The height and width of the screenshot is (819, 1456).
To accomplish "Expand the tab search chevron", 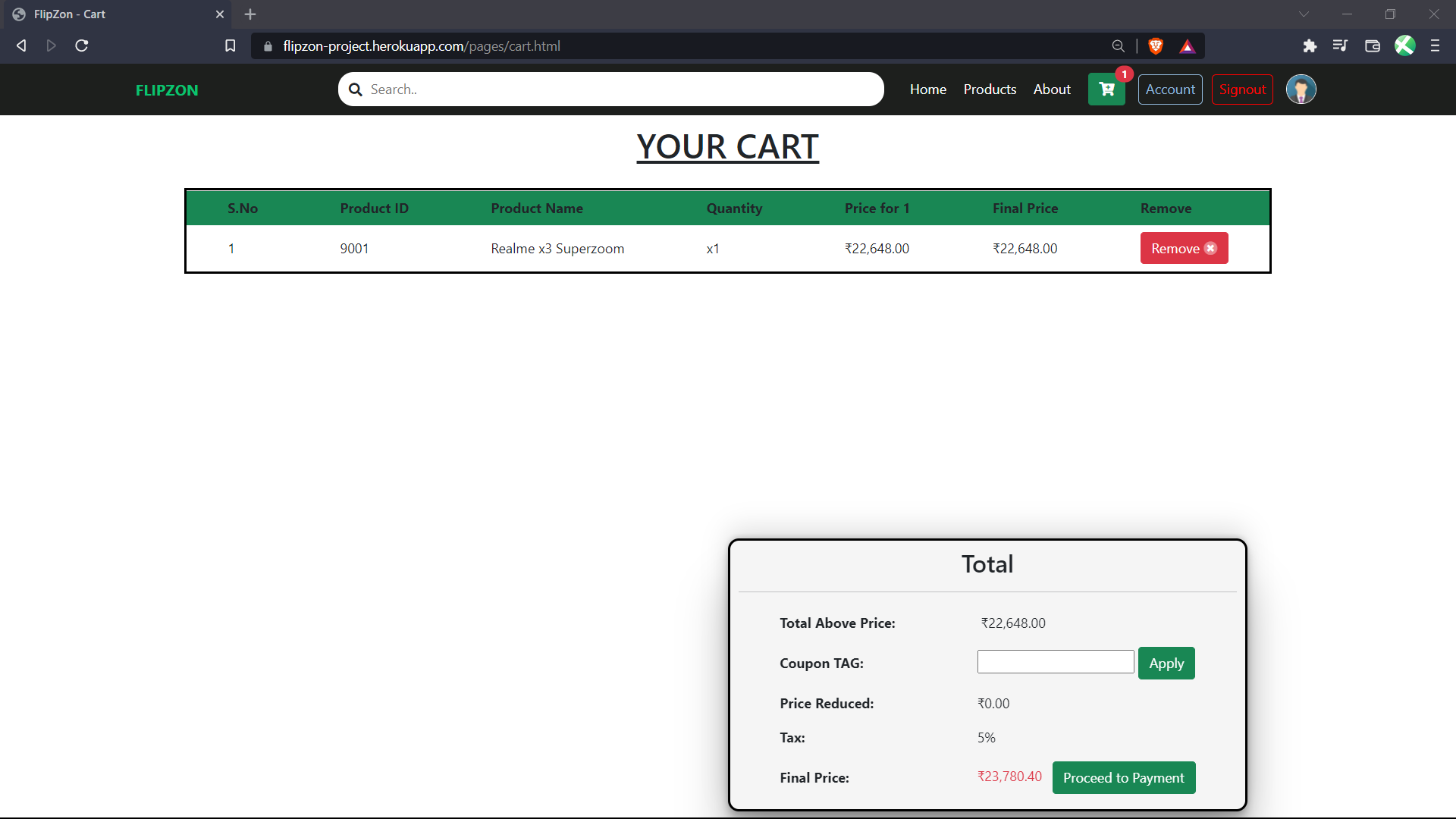I will coord(1304,14).
